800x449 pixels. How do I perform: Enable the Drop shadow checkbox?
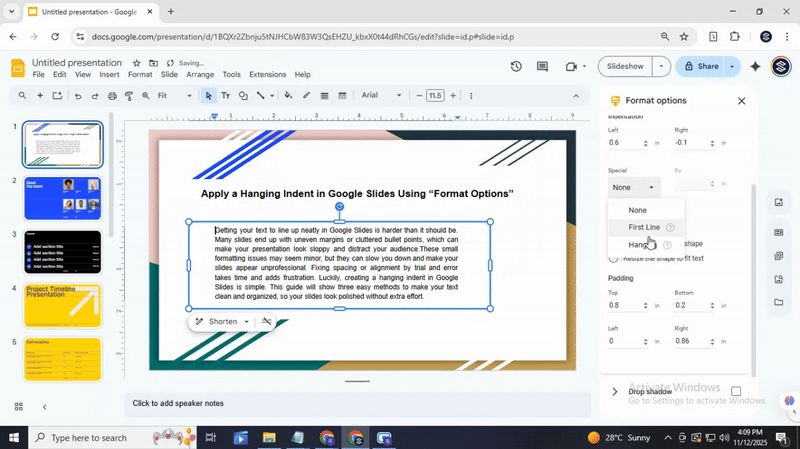point(736,391)
